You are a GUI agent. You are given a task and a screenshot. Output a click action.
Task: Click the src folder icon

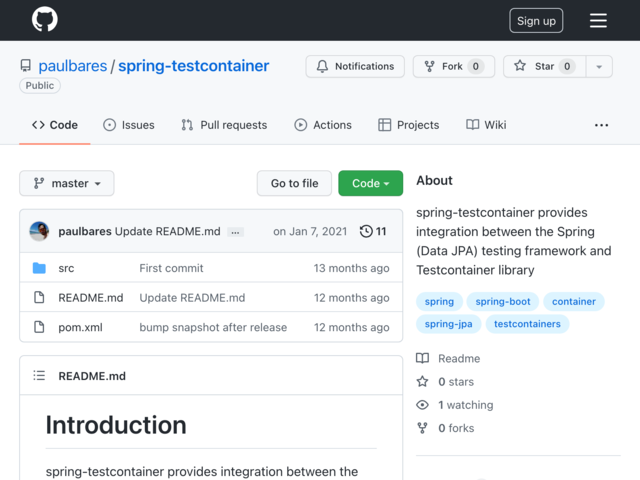point(39,268)
